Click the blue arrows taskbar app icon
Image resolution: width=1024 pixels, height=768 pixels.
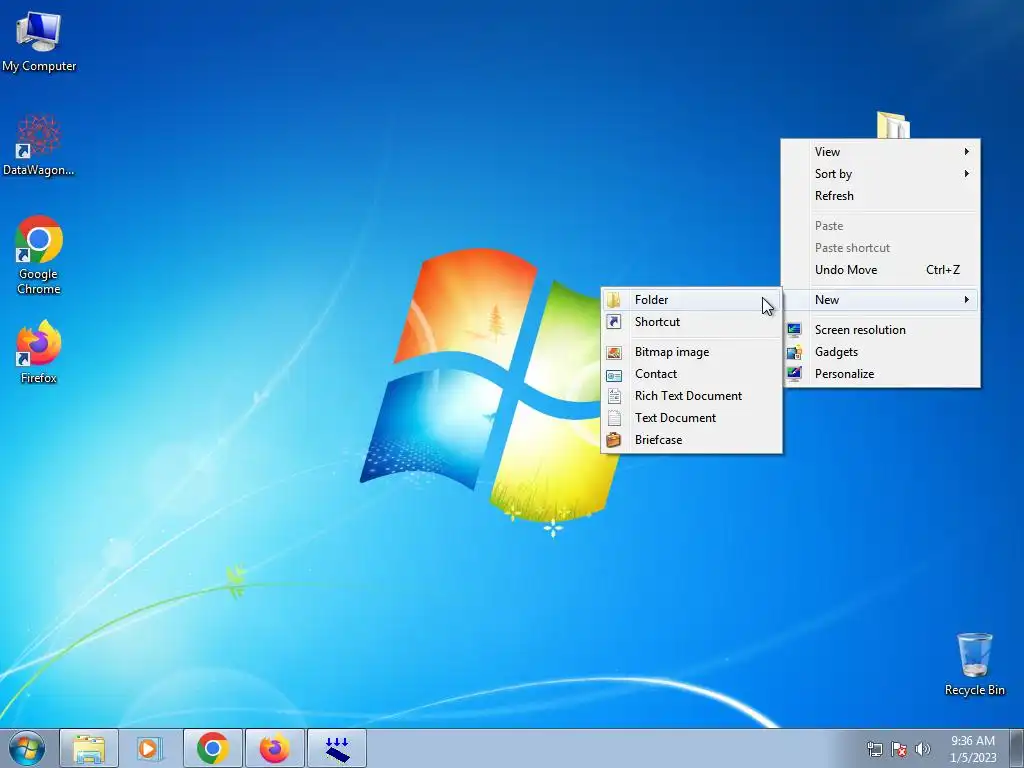point(337,748)
